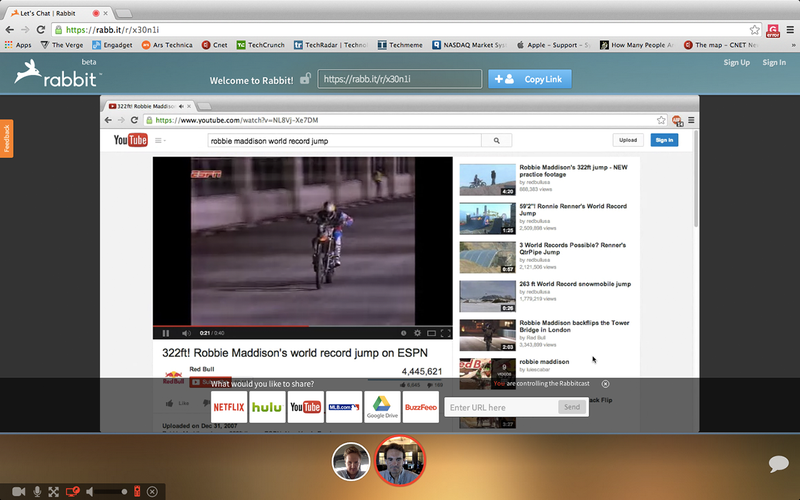Mute the YouTube player volume
Screen dimensions: 800x500
click(186, 333)
